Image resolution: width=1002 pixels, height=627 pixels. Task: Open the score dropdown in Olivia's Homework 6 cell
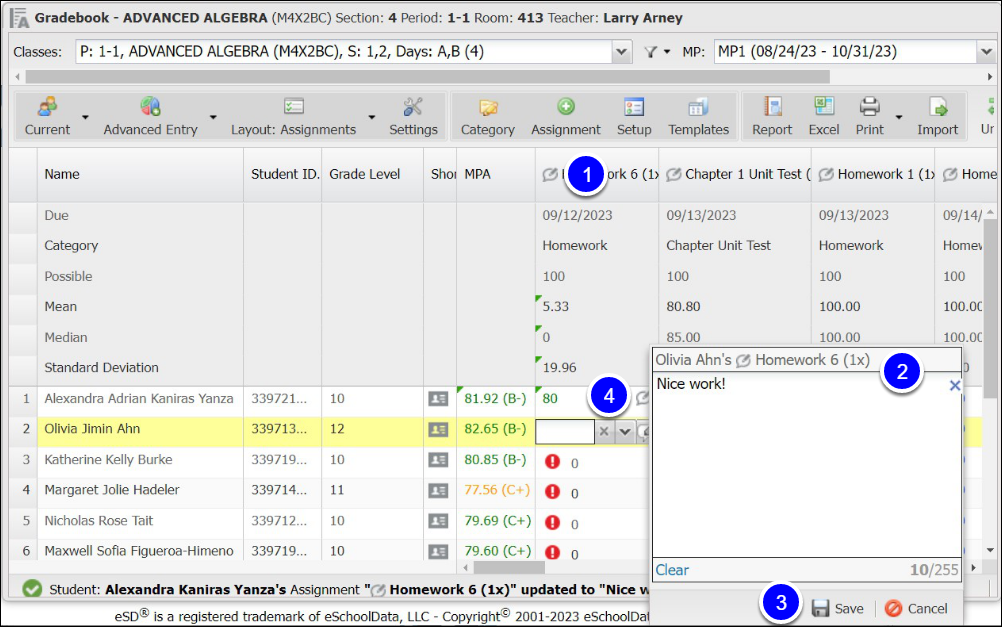coord(625,431)
